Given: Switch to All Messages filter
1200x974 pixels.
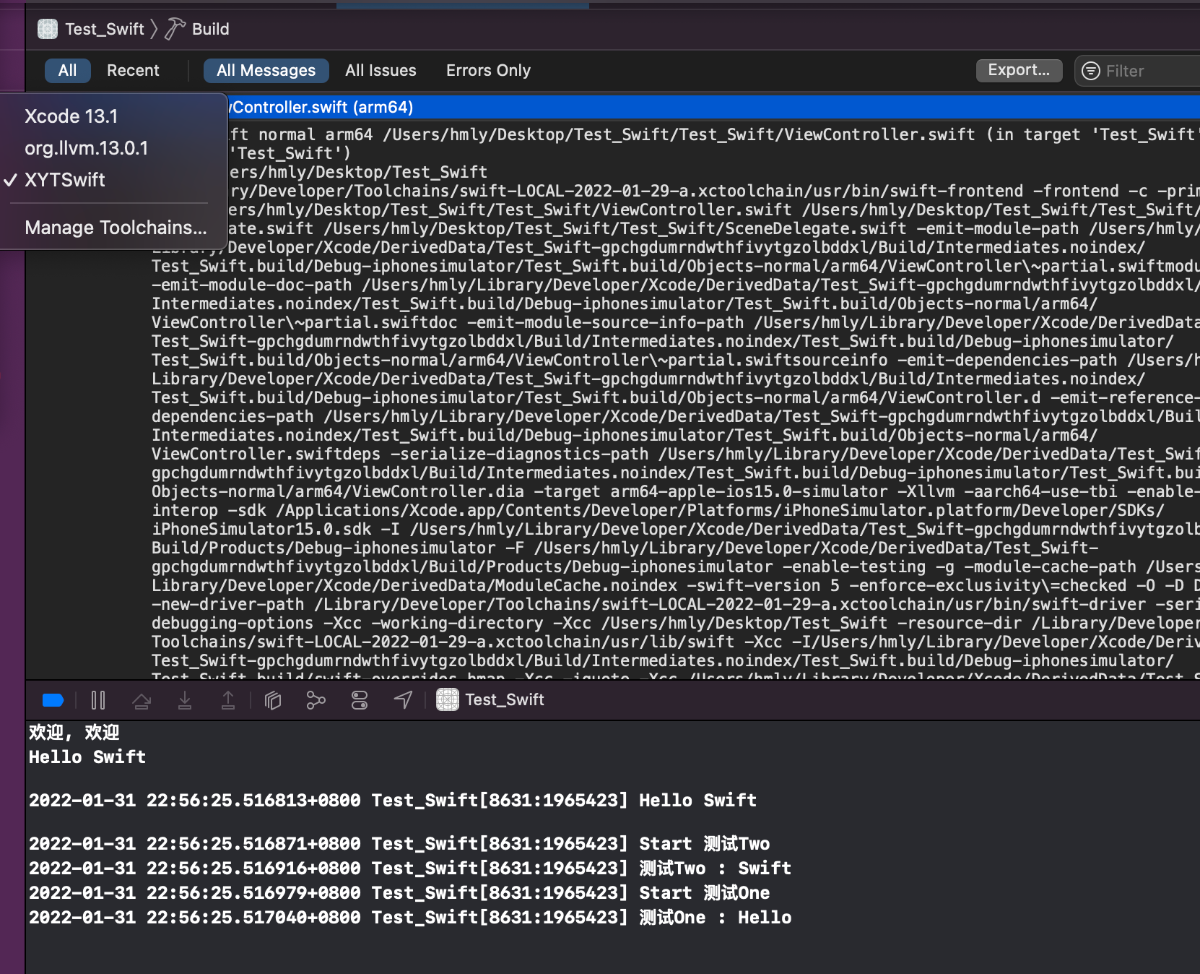Looking at the screenshot, I should pos(266,70).
